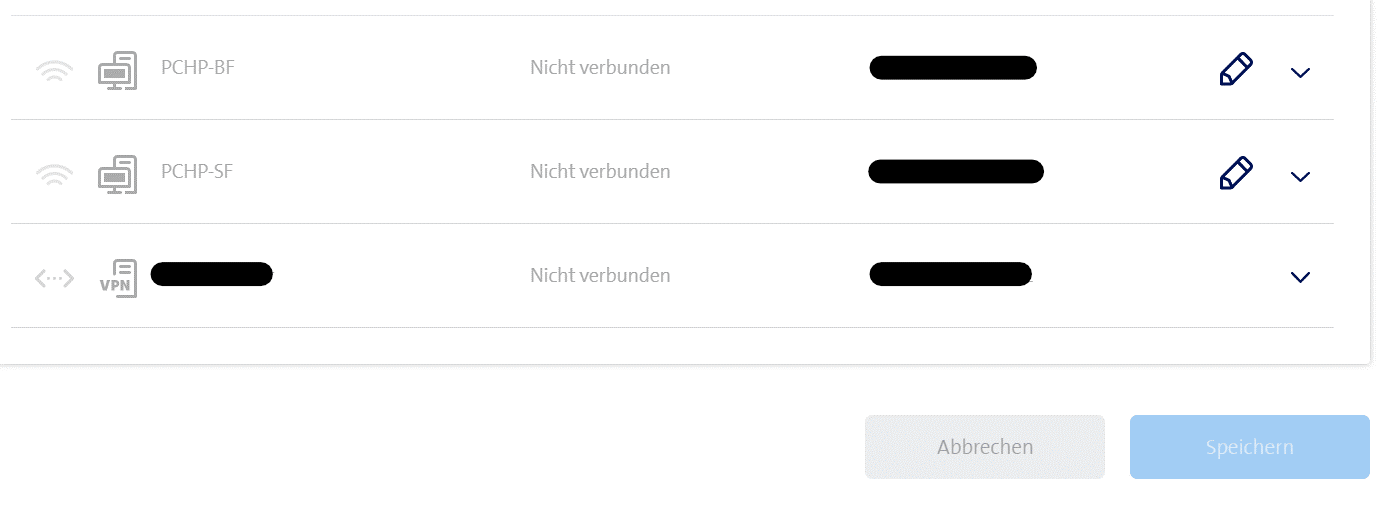Click the VPN tunnel arrows connection icon
1383x523 pixels.
(x=54, y=279)
